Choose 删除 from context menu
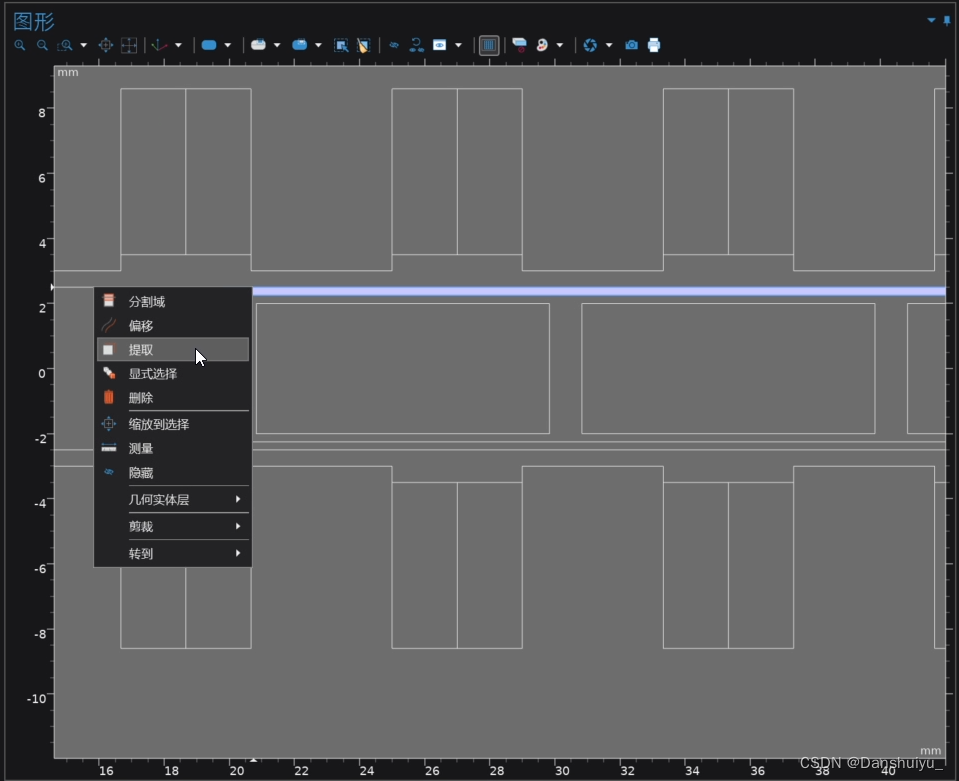The image size is (959, 781). coord(173,398)
